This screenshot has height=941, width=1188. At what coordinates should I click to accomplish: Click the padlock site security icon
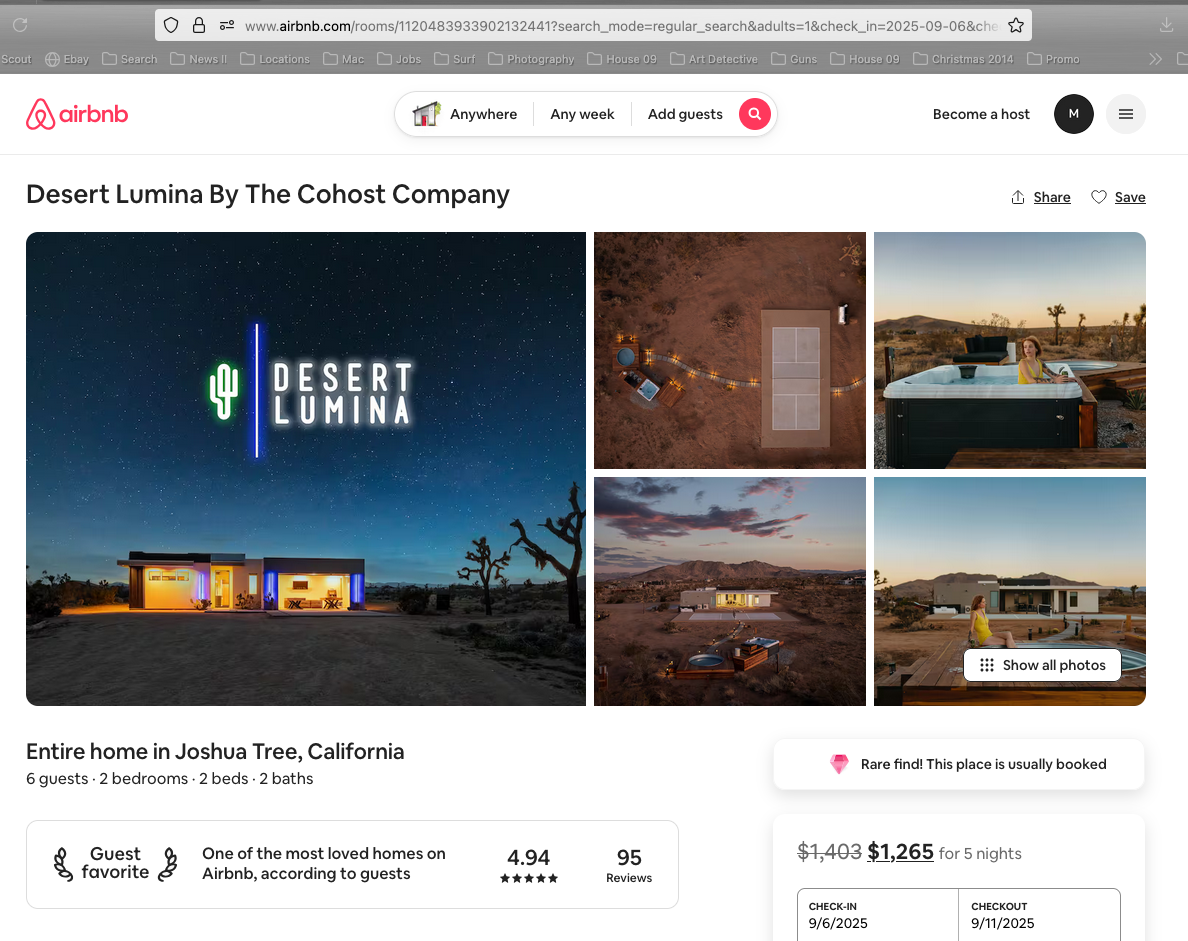click(x=199, y=26)
